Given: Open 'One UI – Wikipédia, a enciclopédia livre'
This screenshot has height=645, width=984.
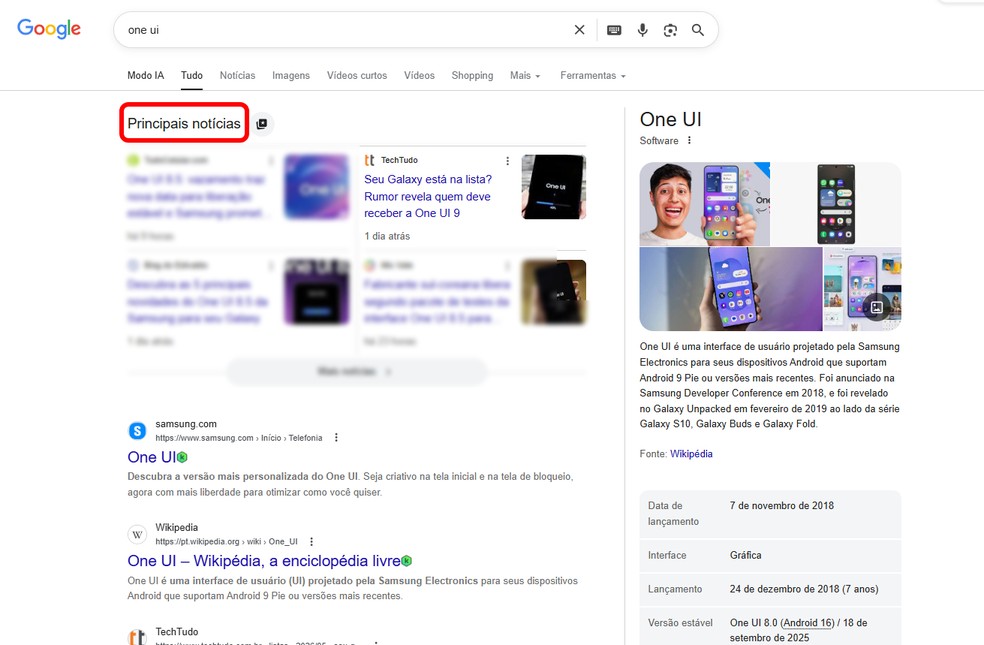Looking at the screenshot, I should click(264, 560).
